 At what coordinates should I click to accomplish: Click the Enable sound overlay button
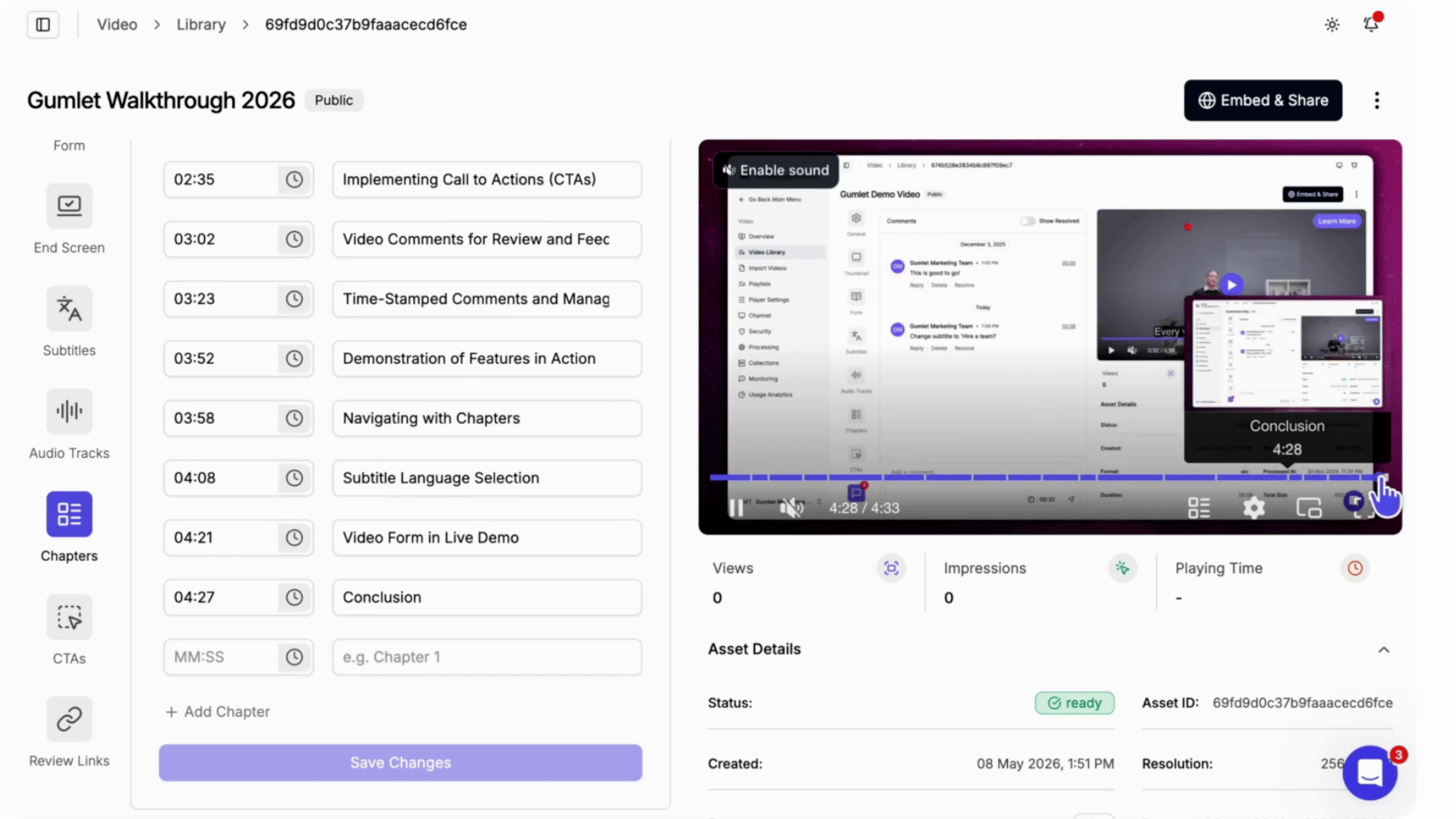[776, 171]
